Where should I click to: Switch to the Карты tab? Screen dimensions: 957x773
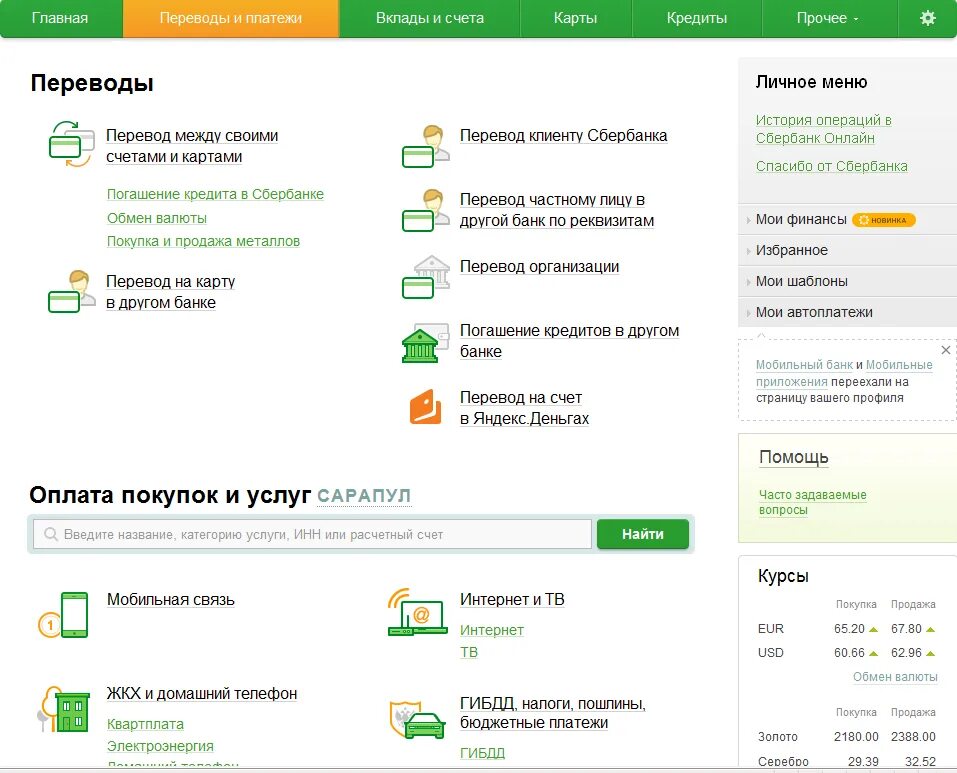pyautogui.click(x=575, y=18)
